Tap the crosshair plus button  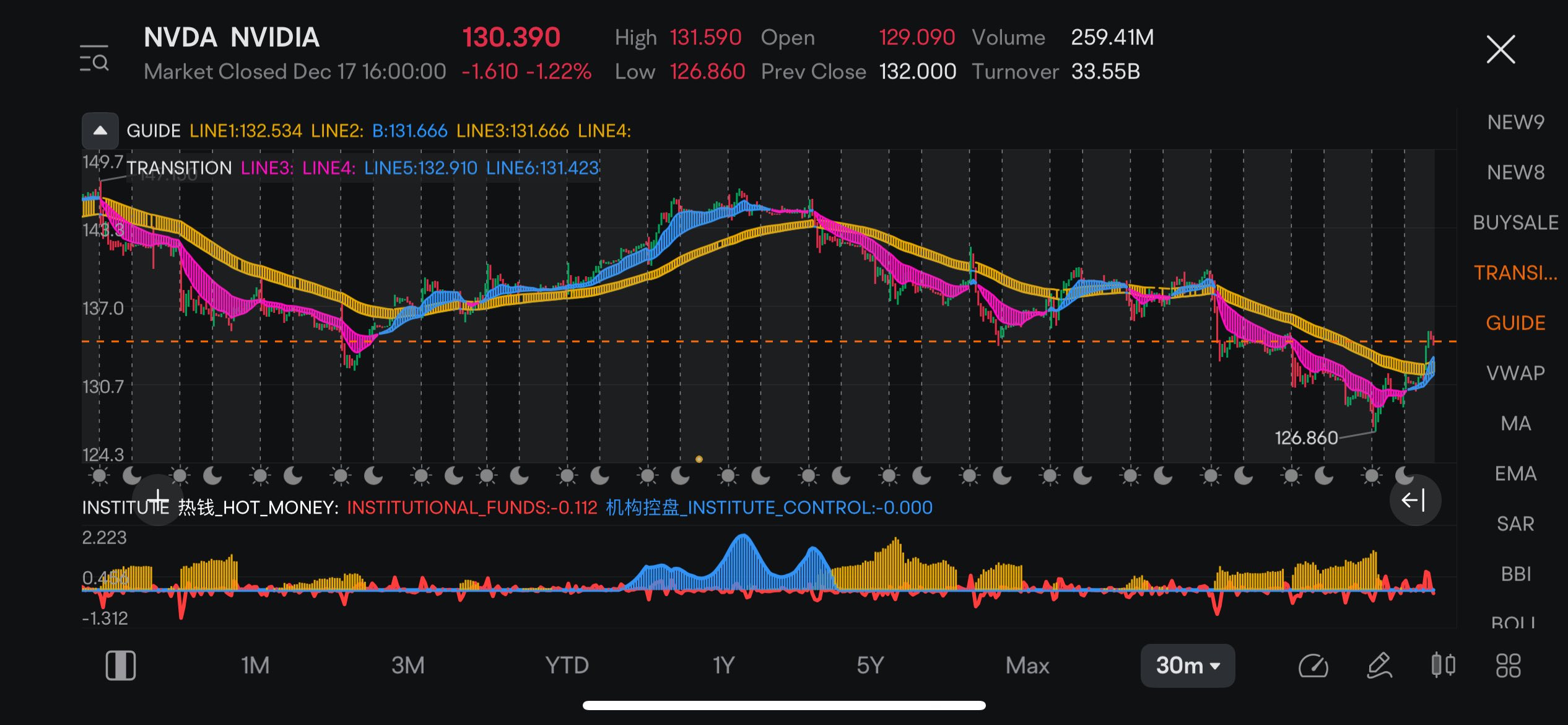(158, 499)
